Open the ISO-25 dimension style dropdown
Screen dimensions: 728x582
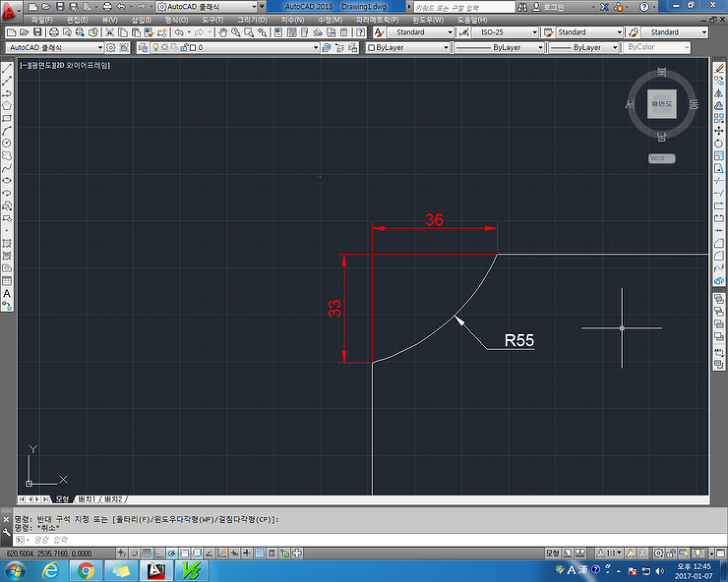(505, 32)
